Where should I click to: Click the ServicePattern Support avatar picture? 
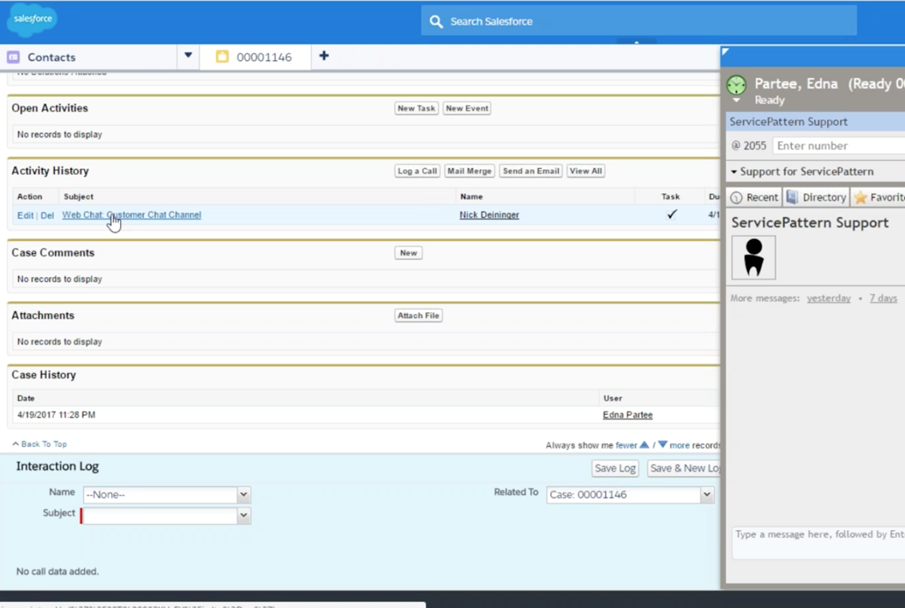tap(754, 258)
